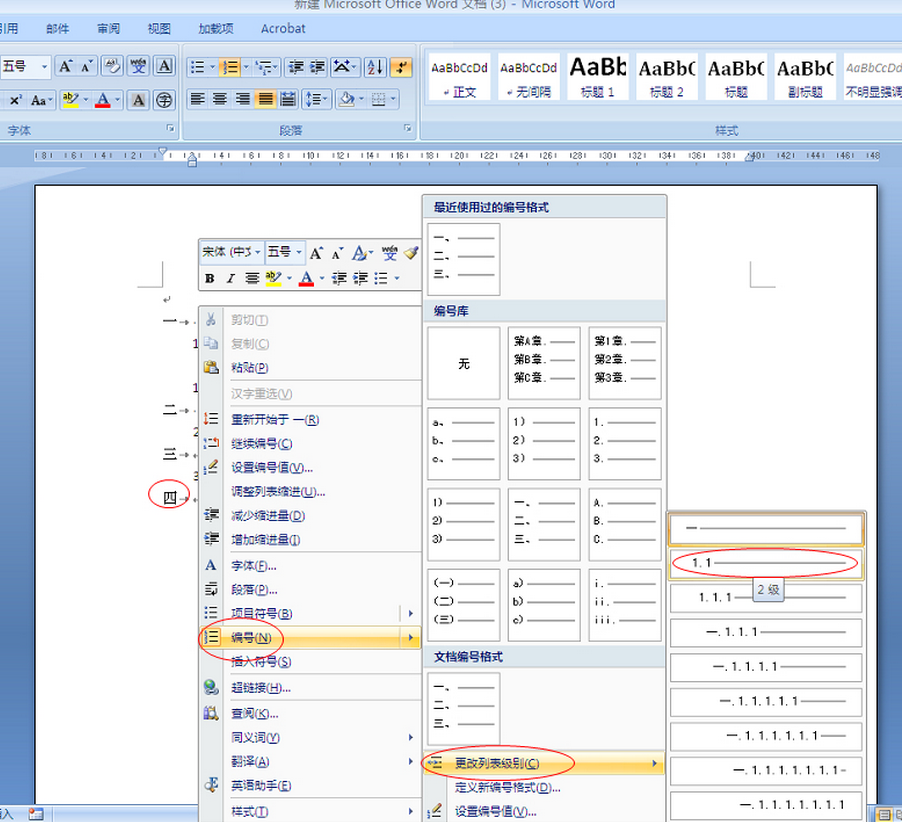Click 定义新编号格式 option
Image resolution: width=913 pixels, height=822 pixels.
(544, 787)
